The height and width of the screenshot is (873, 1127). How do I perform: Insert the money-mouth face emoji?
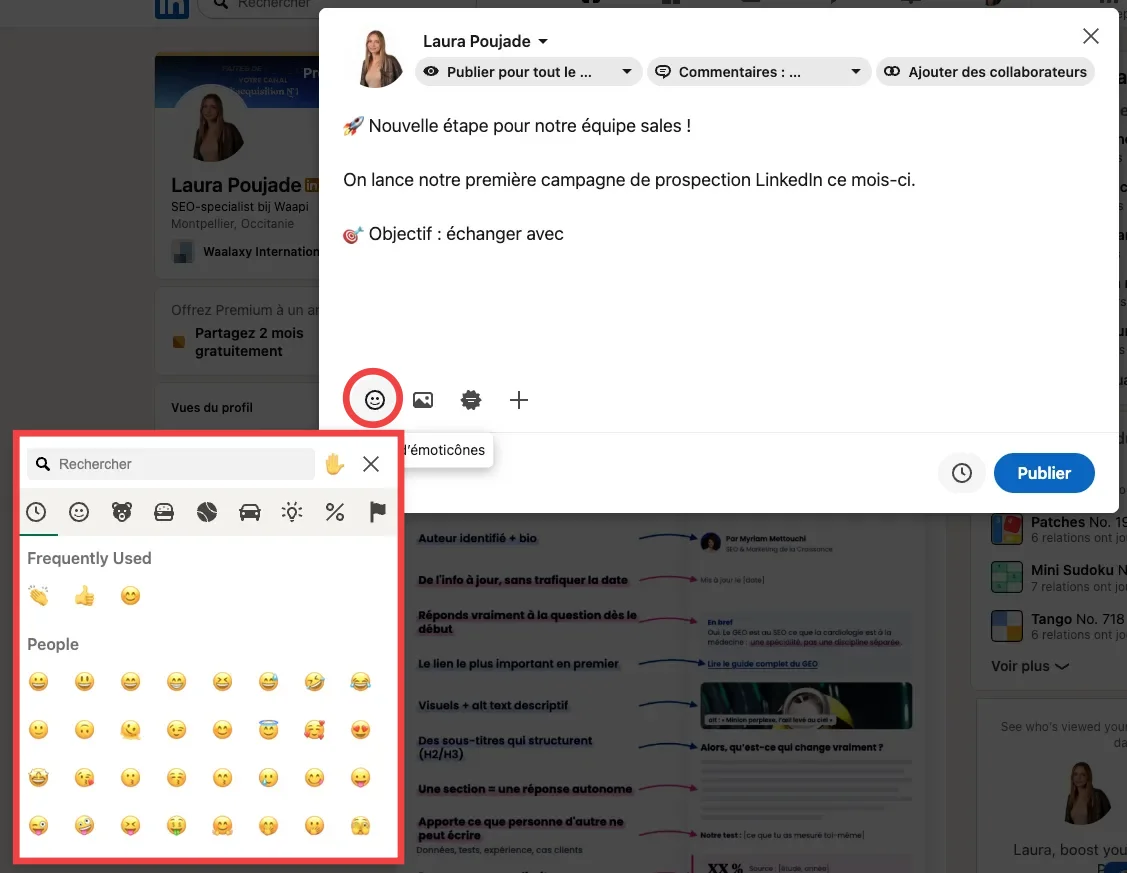pos(176,826)
